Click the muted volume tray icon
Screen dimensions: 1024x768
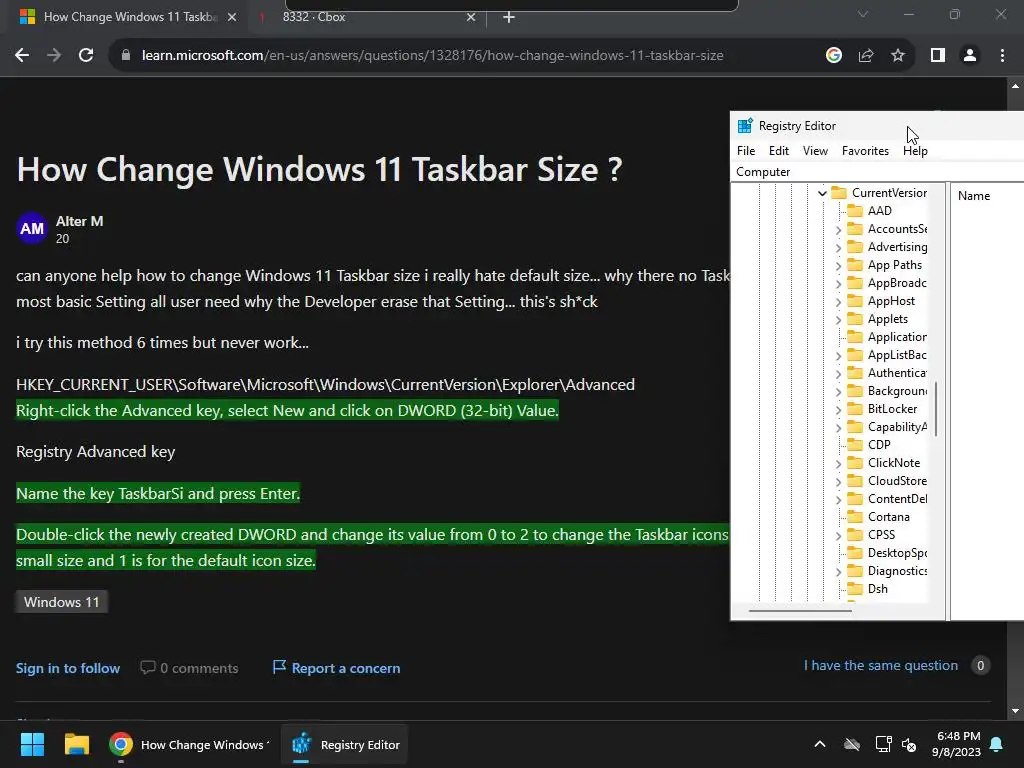pos(909,744)
